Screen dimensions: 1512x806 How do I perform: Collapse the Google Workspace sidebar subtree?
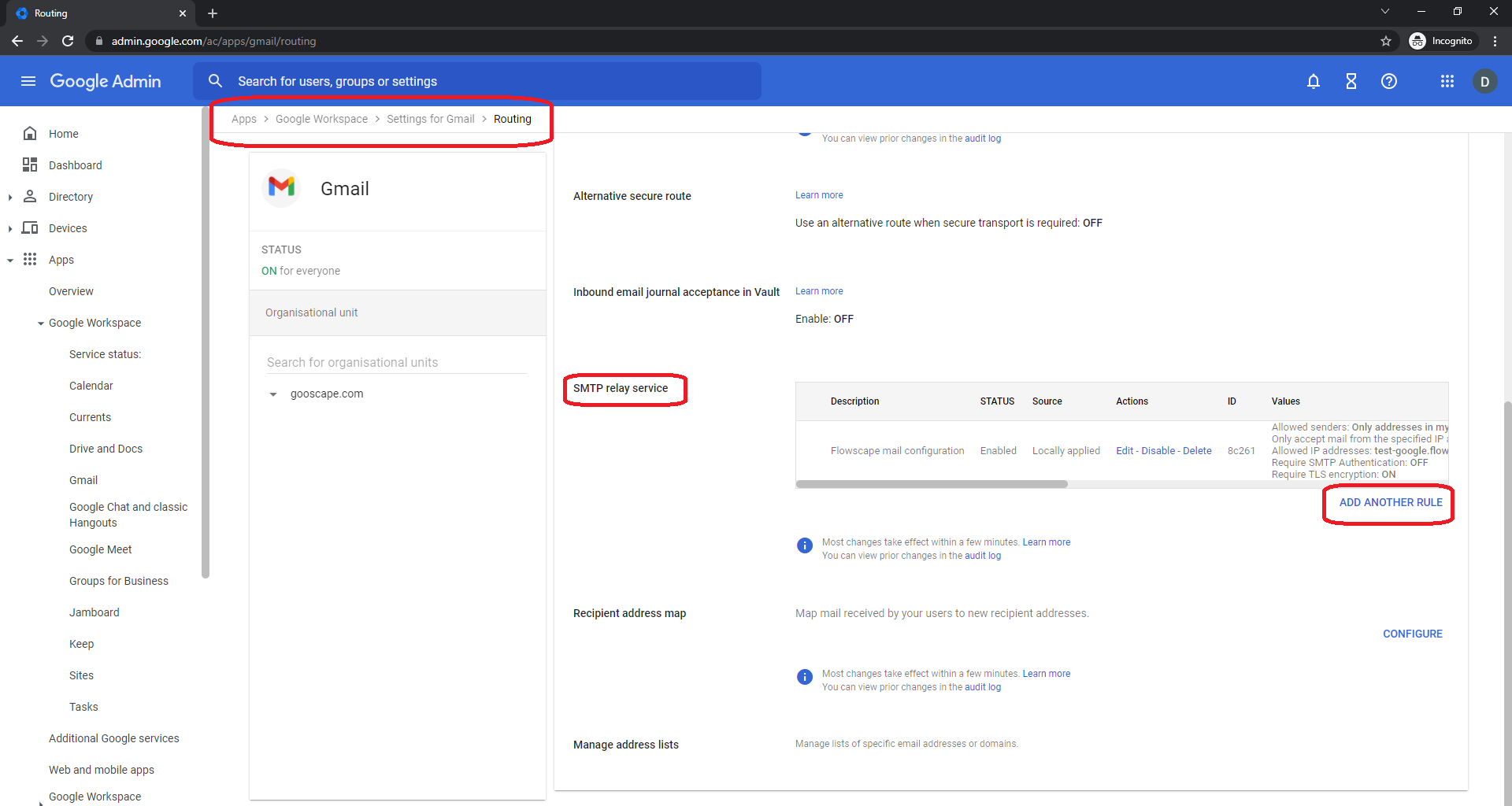[x=41, y=324]
